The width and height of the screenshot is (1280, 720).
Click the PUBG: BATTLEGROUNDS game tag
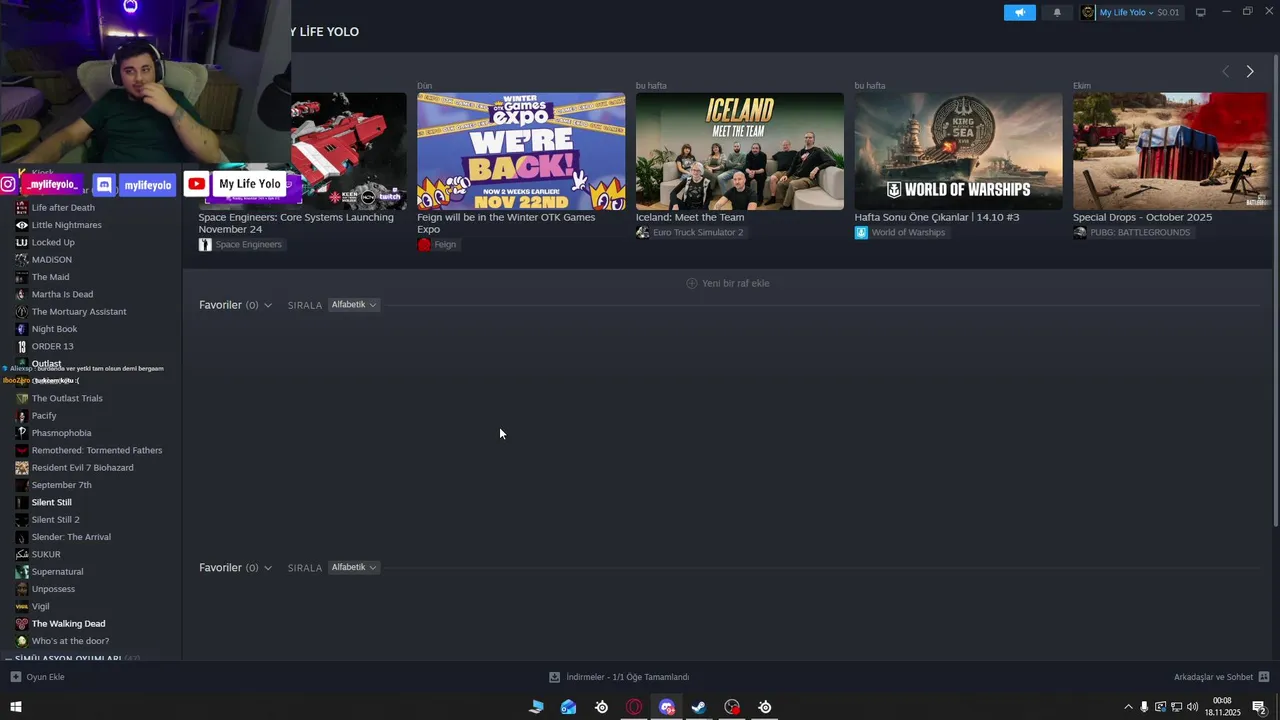[x=1133, y=233]
